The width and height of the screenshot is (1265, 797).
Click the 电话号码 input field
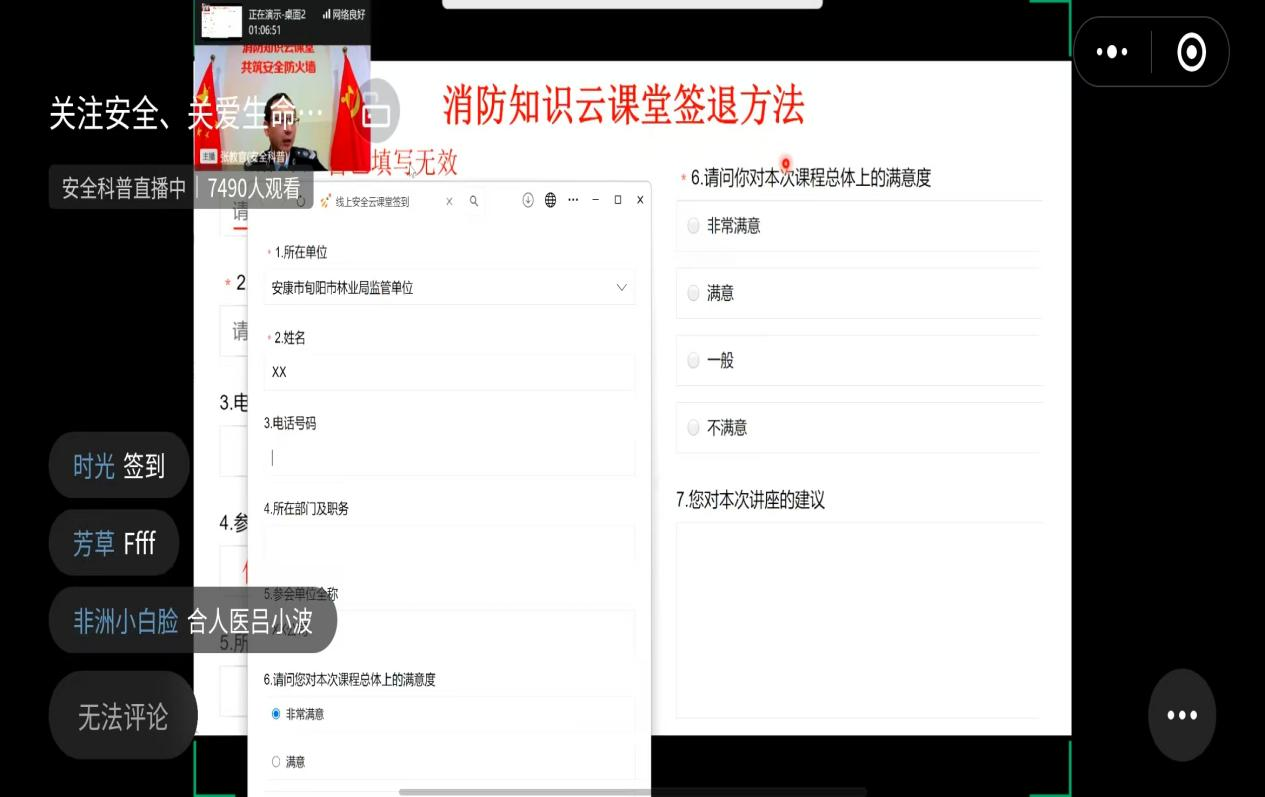[x=448, y=457]
